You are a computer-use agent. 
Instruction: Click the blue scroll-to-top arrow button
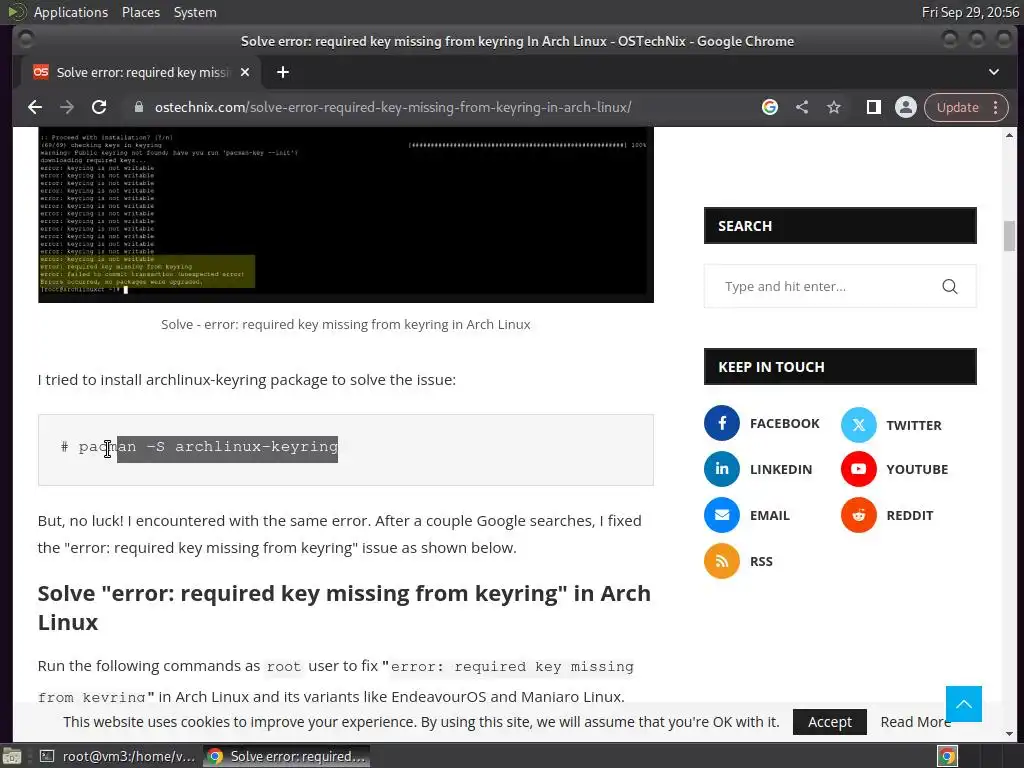963,703
